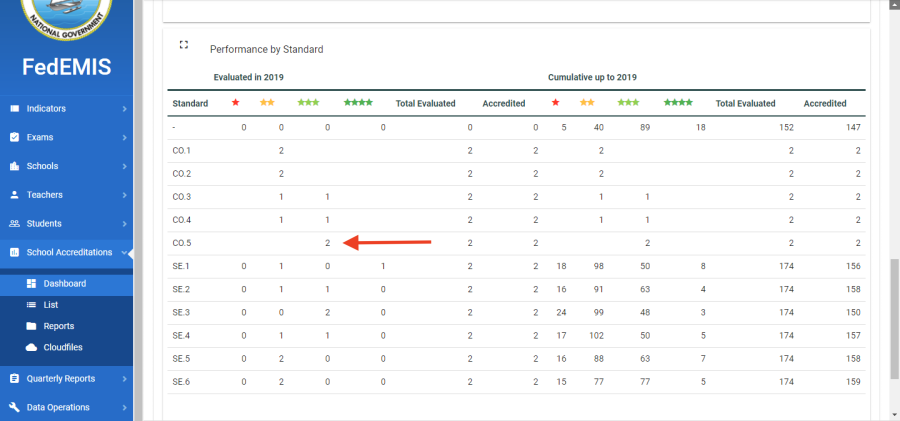Expand the Indicators menu chevron
900x421 pixels.
(x=124, y=108)
